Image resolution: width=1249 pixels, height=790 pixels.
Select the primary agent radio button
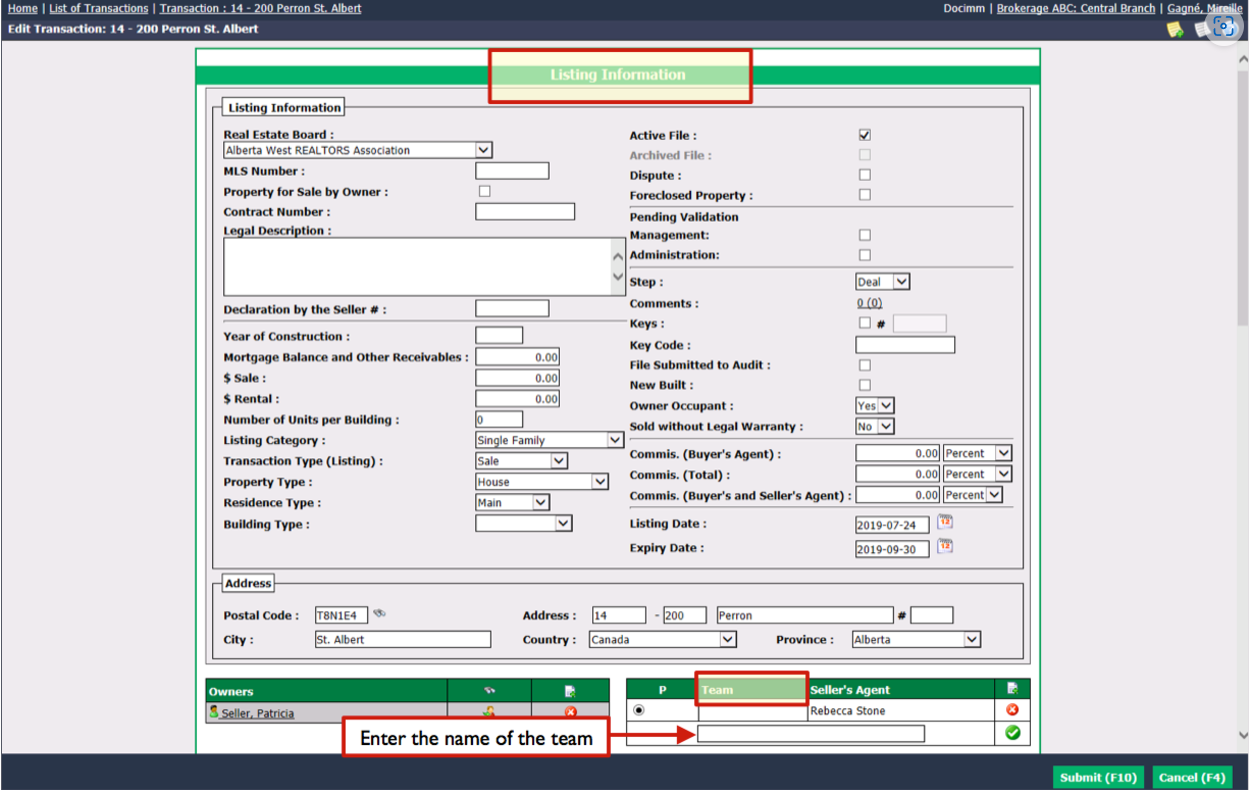[x=639, y=711]
